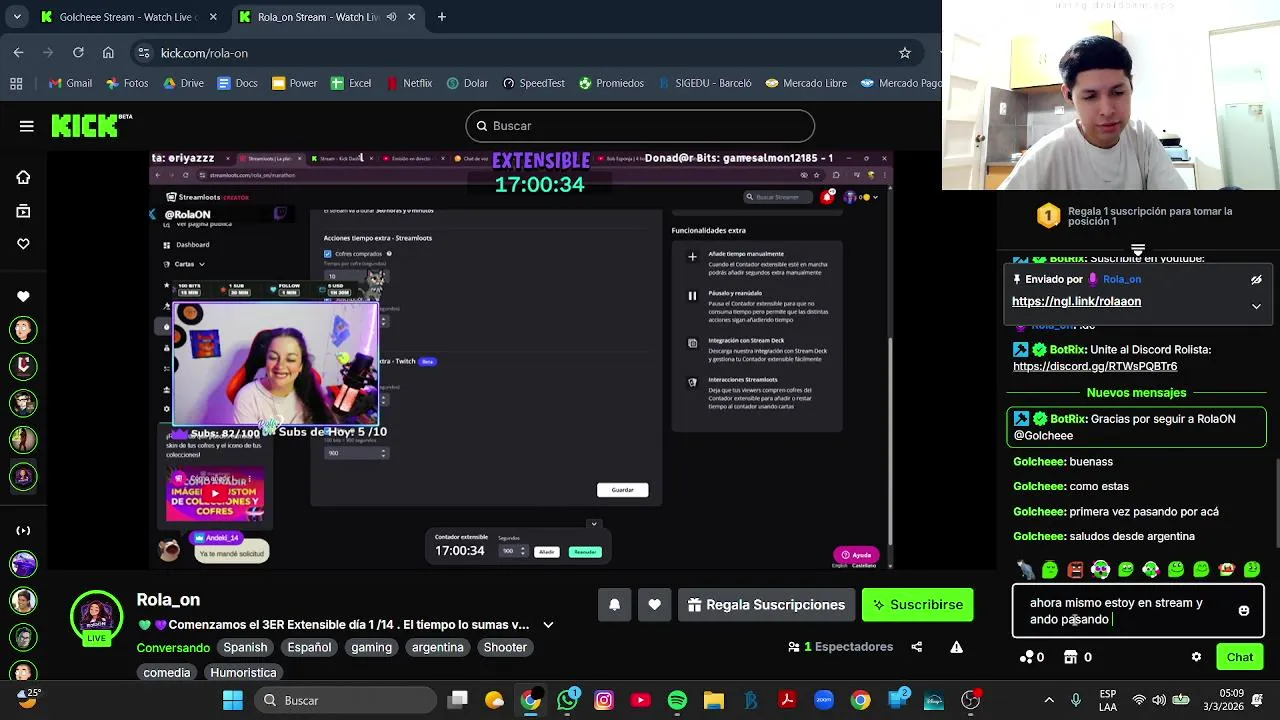Go back in browser history

point(19,53)
